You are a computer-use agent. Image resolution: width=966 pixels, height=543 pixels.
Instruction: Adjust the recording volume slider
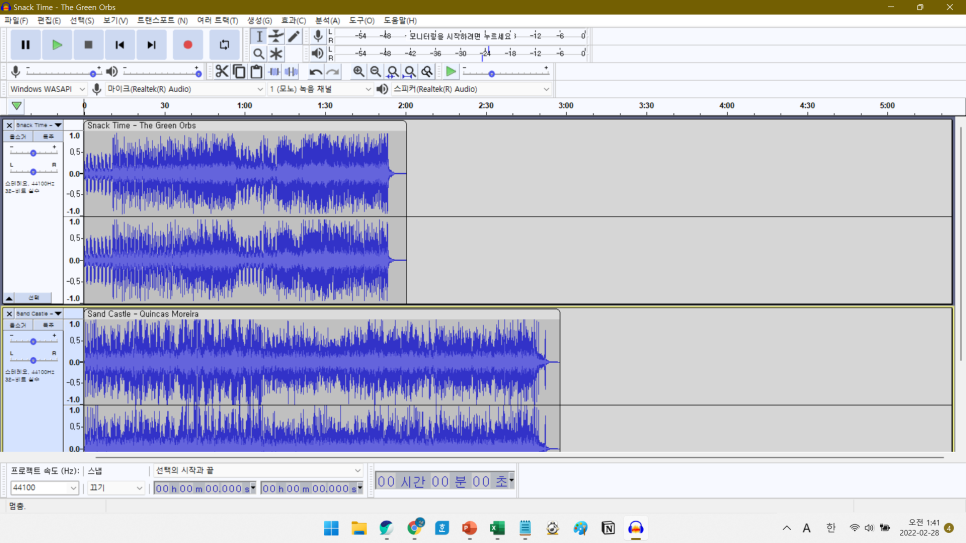(63, 73)
